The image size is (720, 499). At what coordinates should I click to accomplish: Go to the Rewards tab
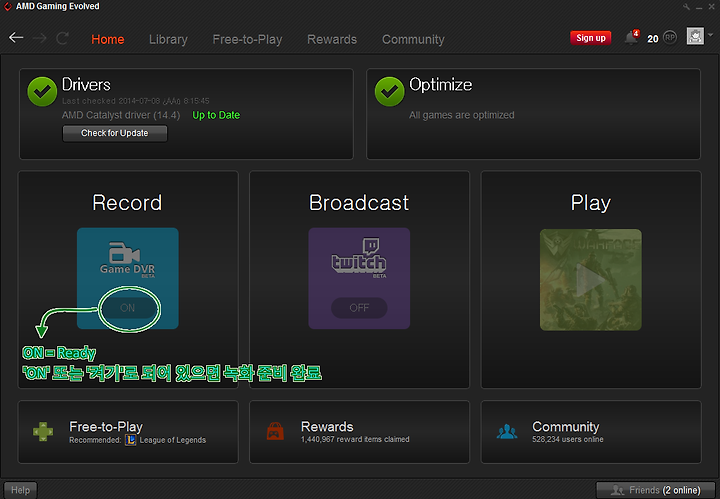pos(332,39)
